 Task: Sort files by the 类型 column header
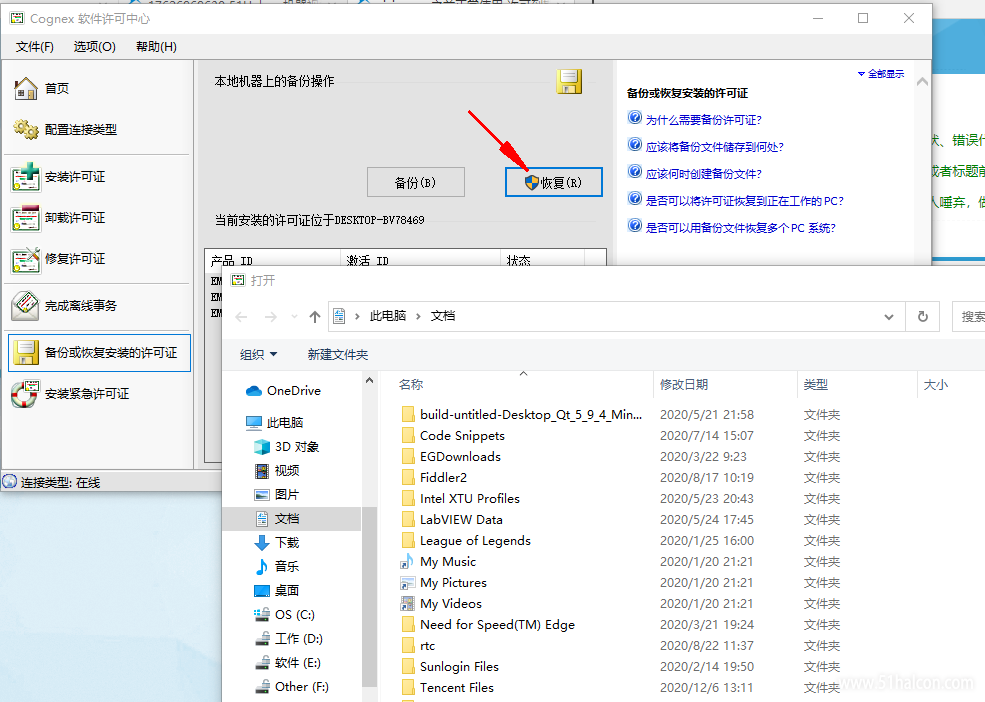(857, 385)
